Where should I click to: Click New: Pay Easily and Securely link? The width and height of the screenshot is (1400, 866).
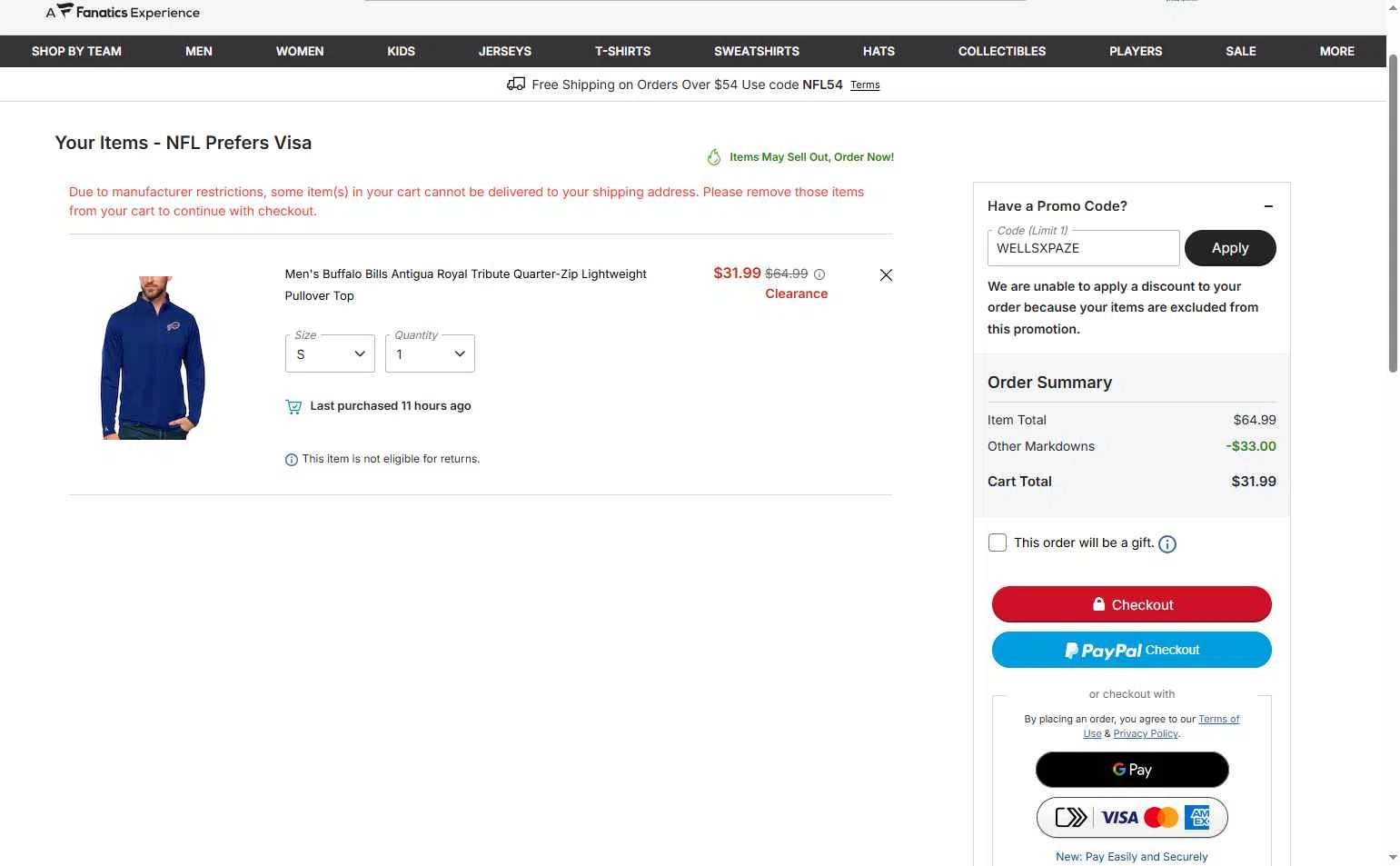coord(1132,857)
